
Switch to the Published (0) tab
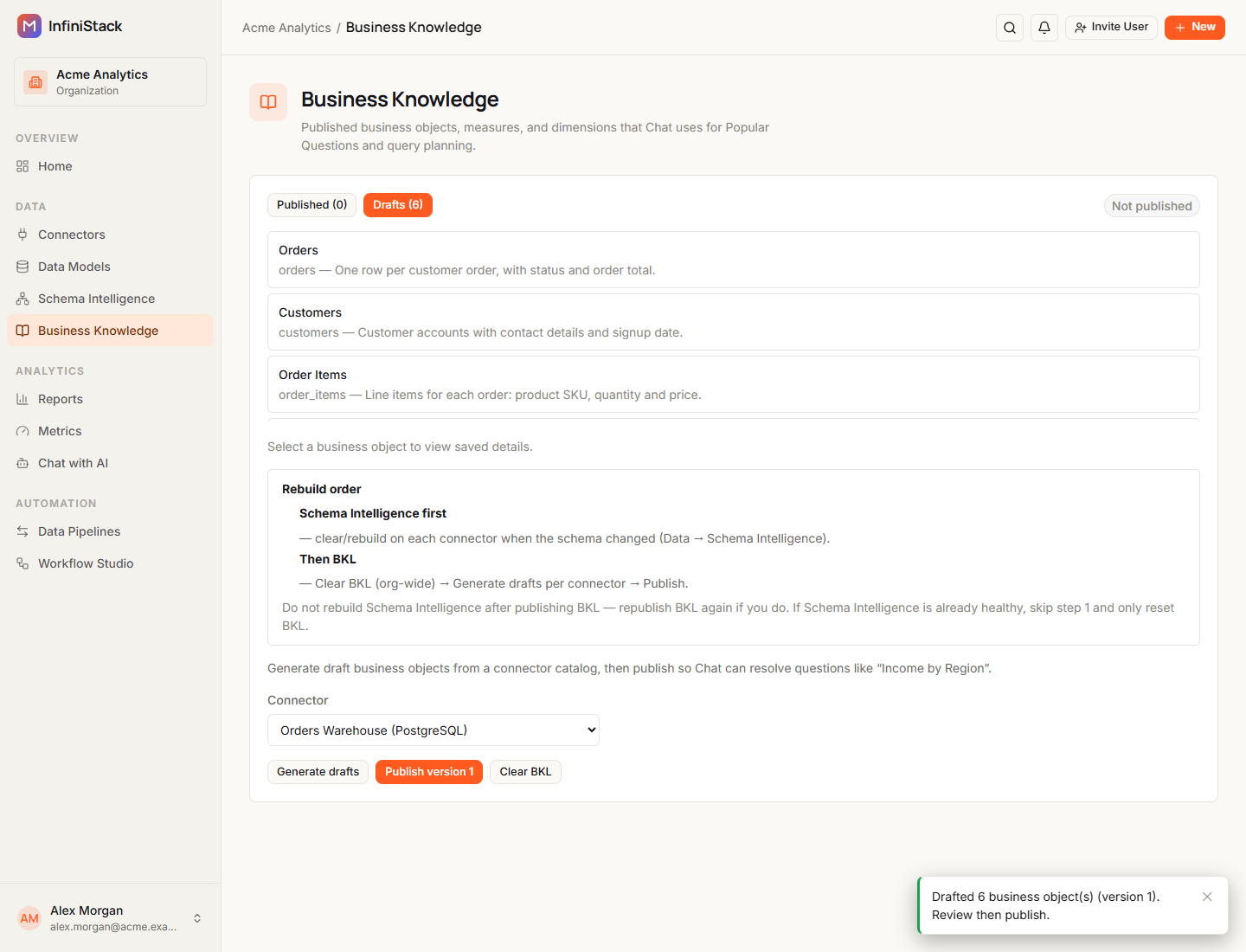pos(311,205)
